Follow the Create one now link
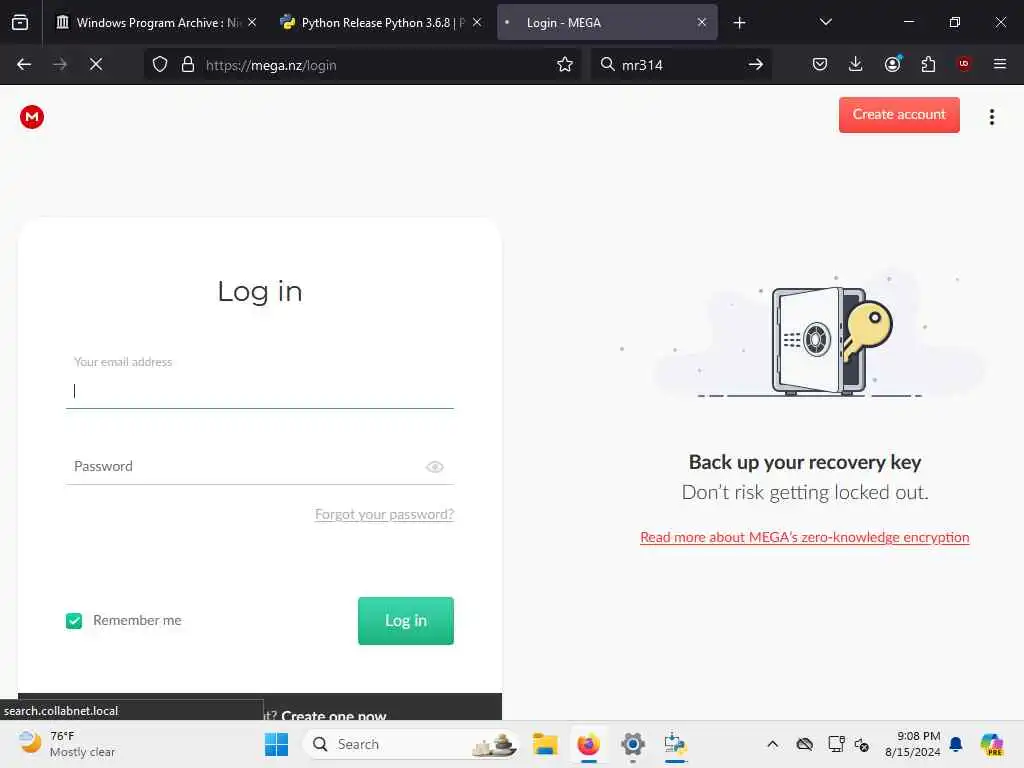The width and height of the screenshot is (1024, 768). [334, 715]
